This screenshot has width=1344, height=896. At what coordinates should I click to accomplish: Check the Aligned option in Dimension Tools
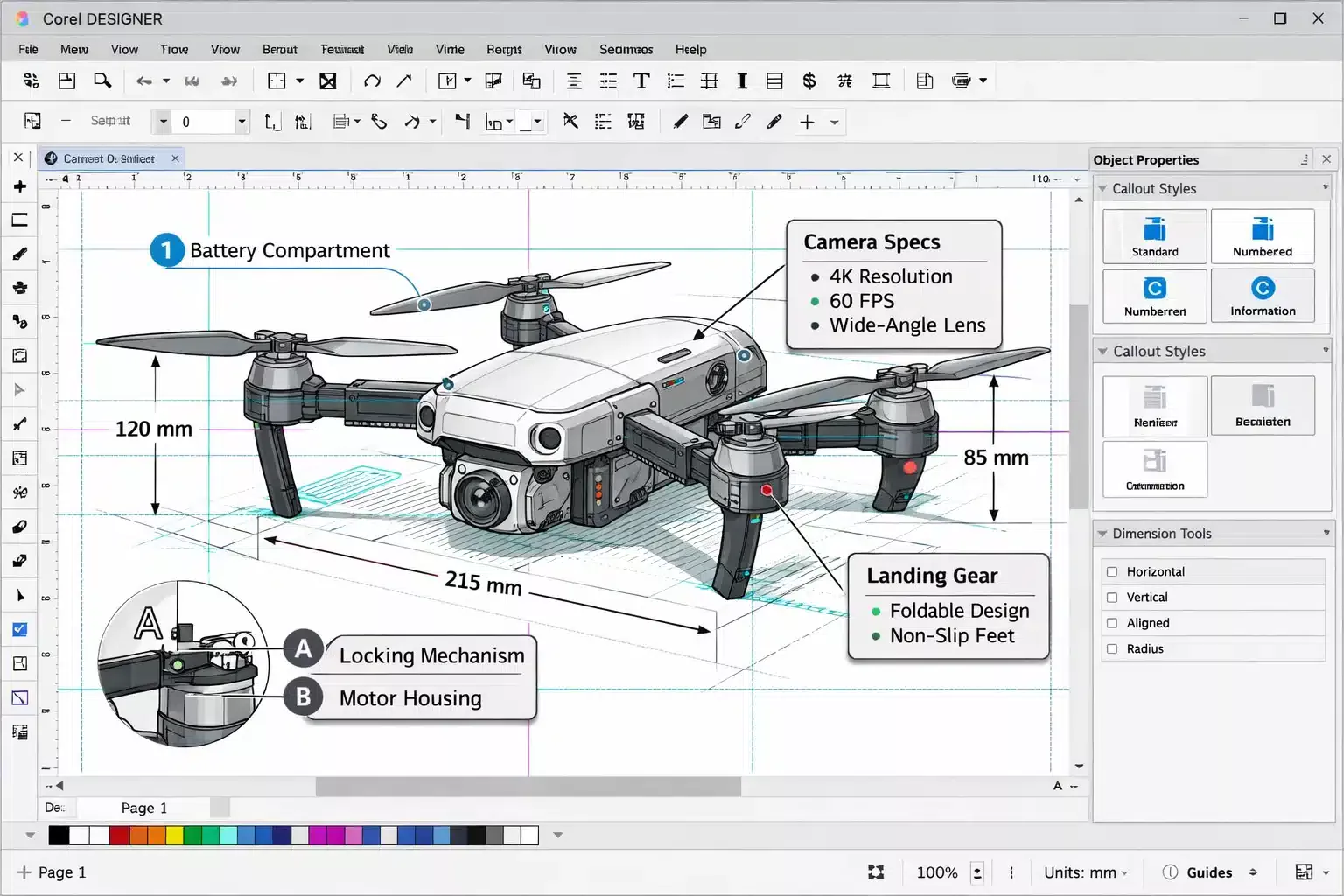(x=1112, y=623)
